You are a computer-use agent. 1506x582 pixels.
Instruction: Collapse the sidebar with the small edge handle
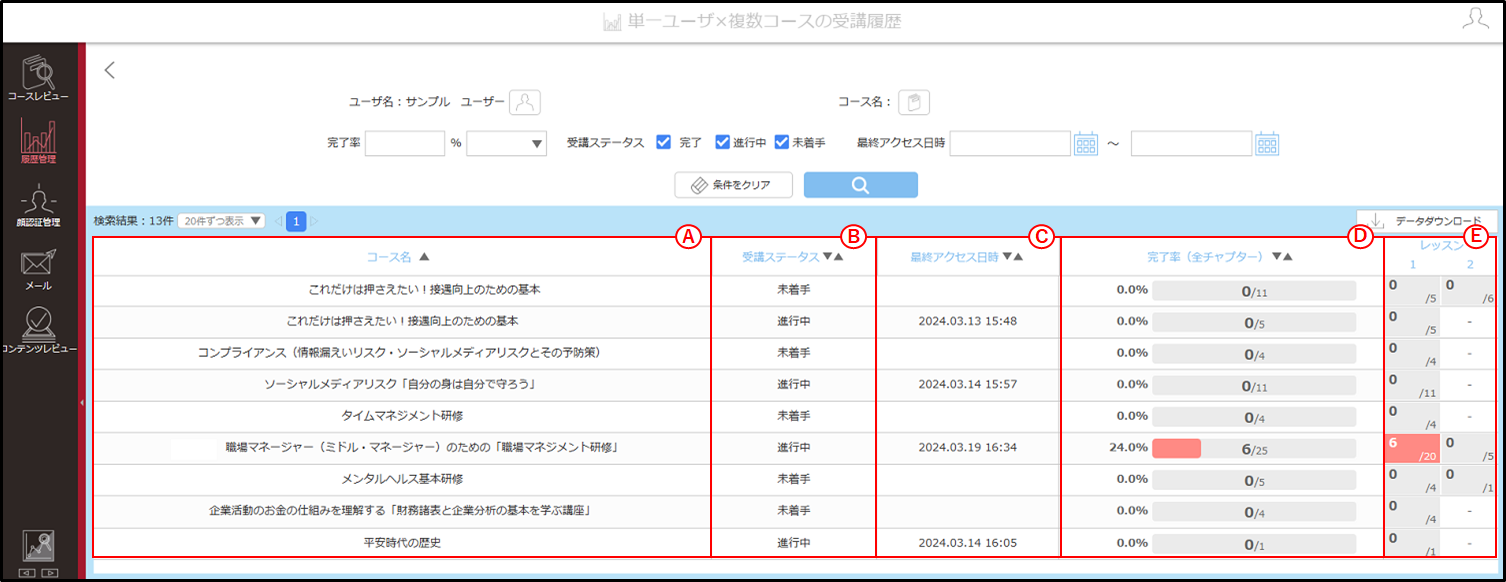pos(81,402)
